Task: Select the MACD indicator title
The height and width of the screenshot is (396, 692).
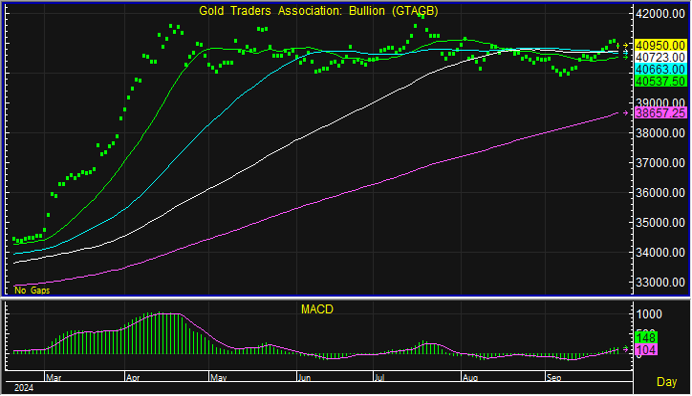Action: click(317, 309)
